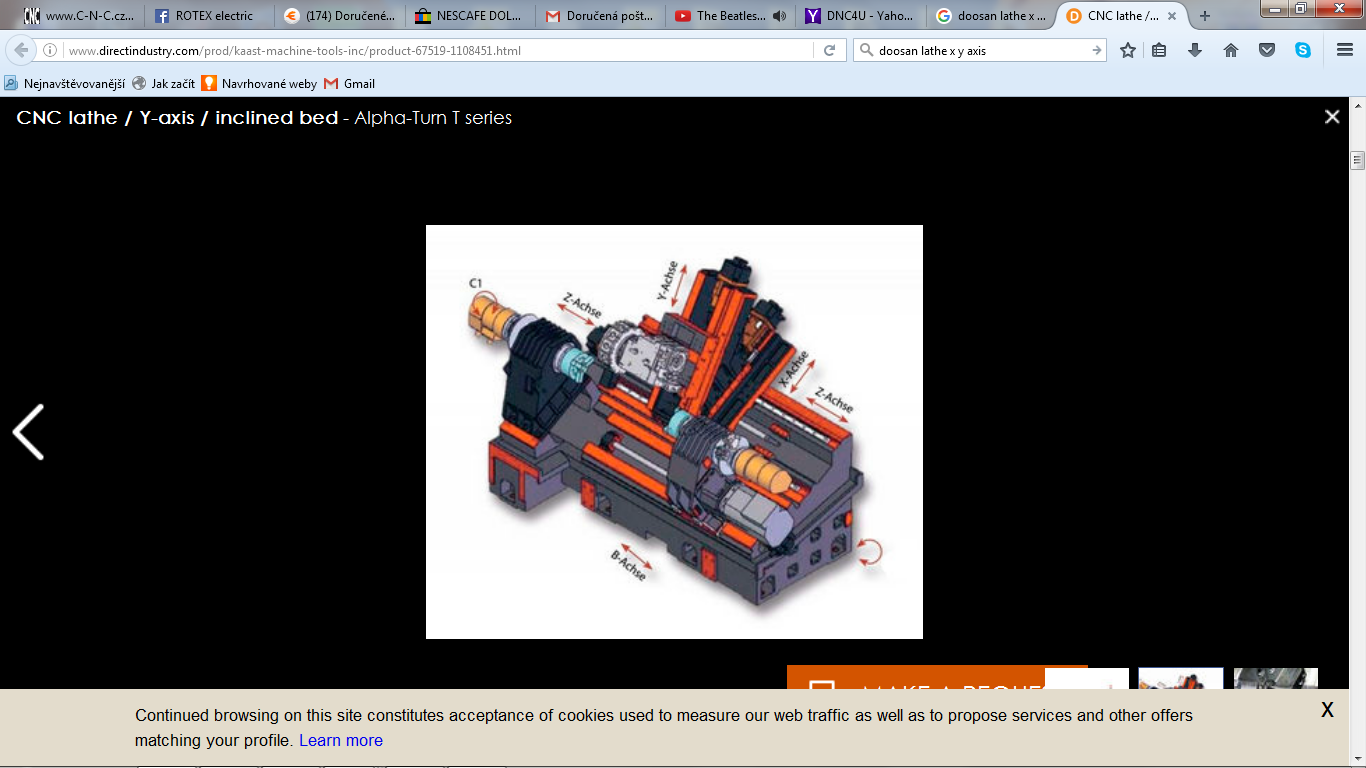Open the Firefox hamburger menu
The height and width of the screenshot is (768, 1366).
pyautogui.click(x=1345, y=50)
